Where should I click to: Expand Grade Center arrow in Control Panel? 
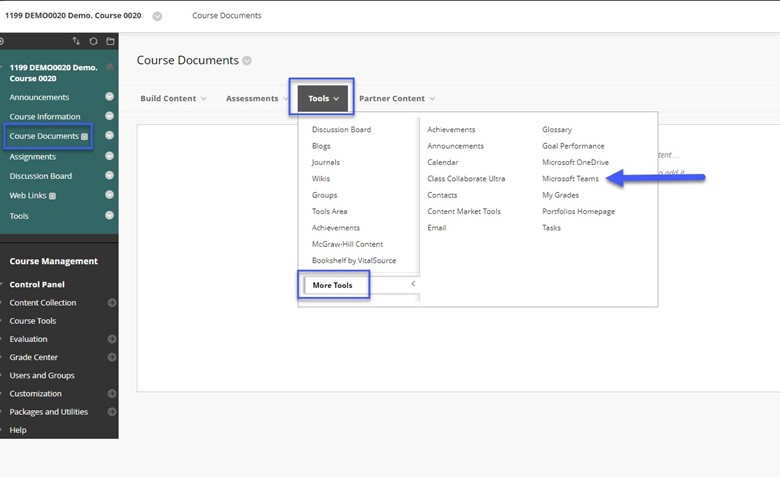click(111, 357)
